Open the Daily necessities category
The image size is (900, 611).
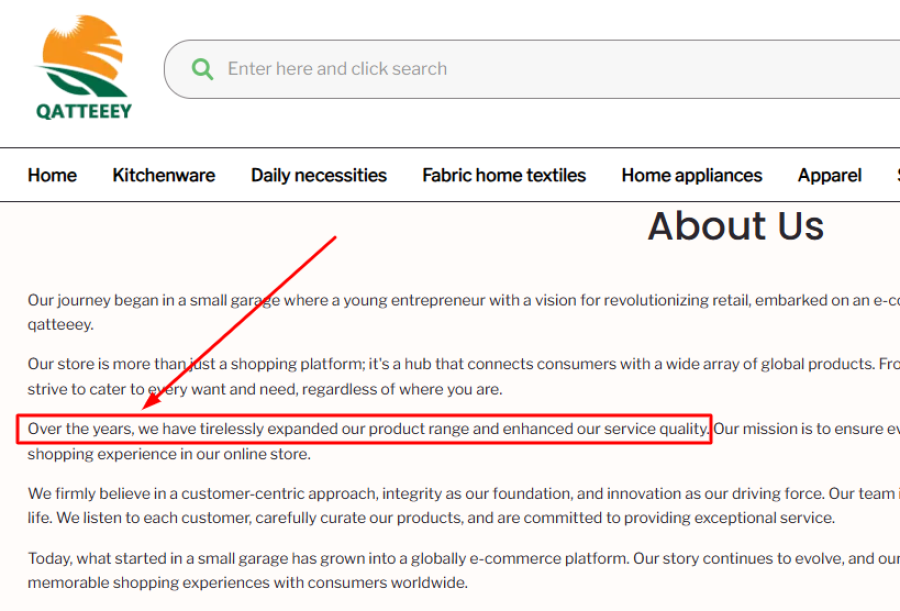[x=318, y=175]
